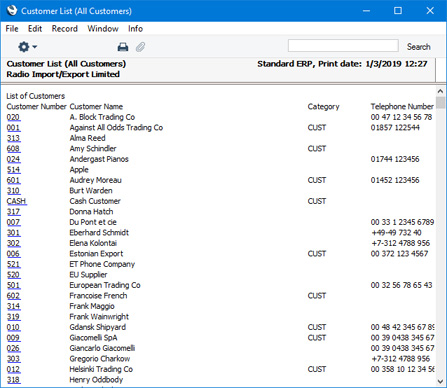The image size is (447, 388).
Task: Select the name Against All Odds Trading Co
Action: pos(116,128)
